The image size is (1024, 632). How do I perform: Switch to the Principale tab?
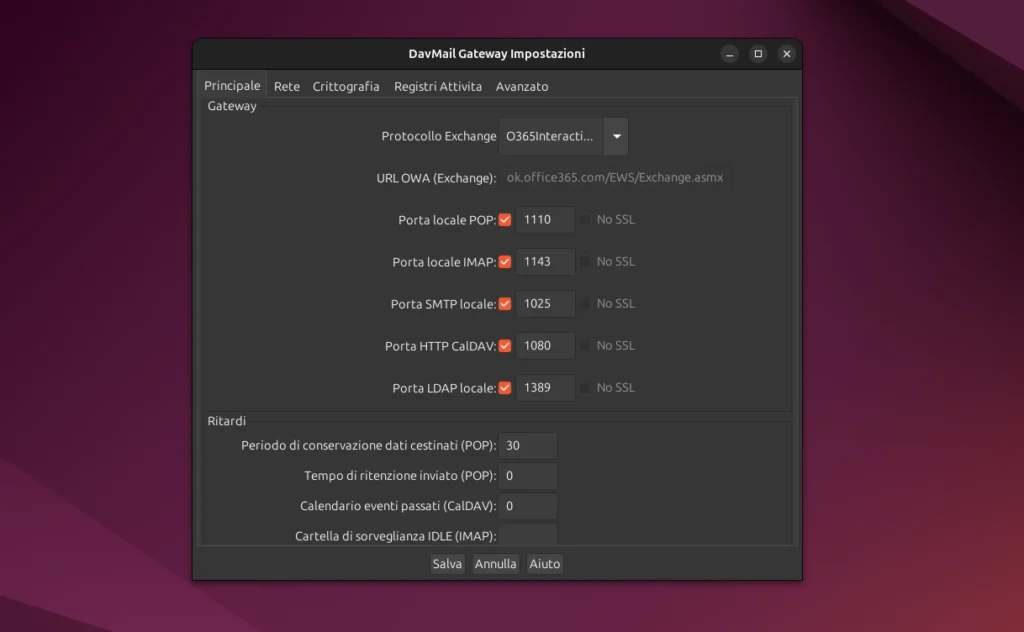(232, 86)
